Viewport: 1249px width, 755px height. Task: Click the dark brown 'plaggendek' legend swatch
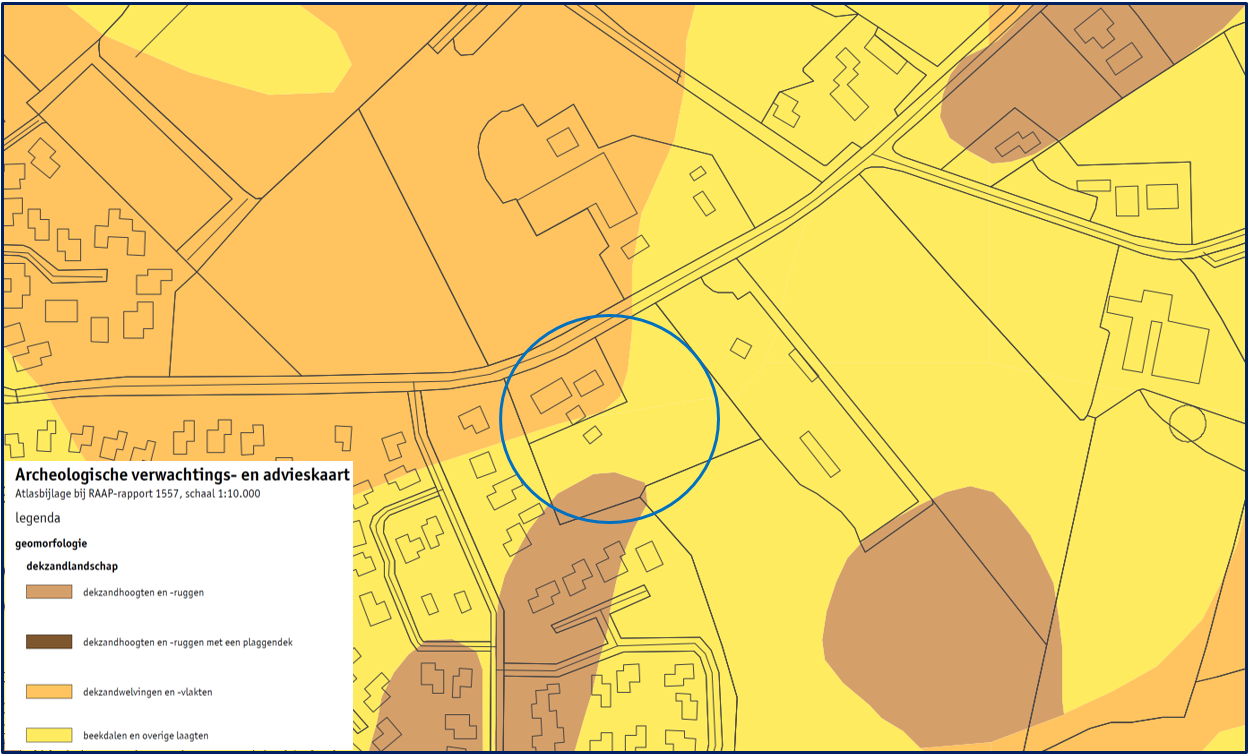click(x=49, y=641)
